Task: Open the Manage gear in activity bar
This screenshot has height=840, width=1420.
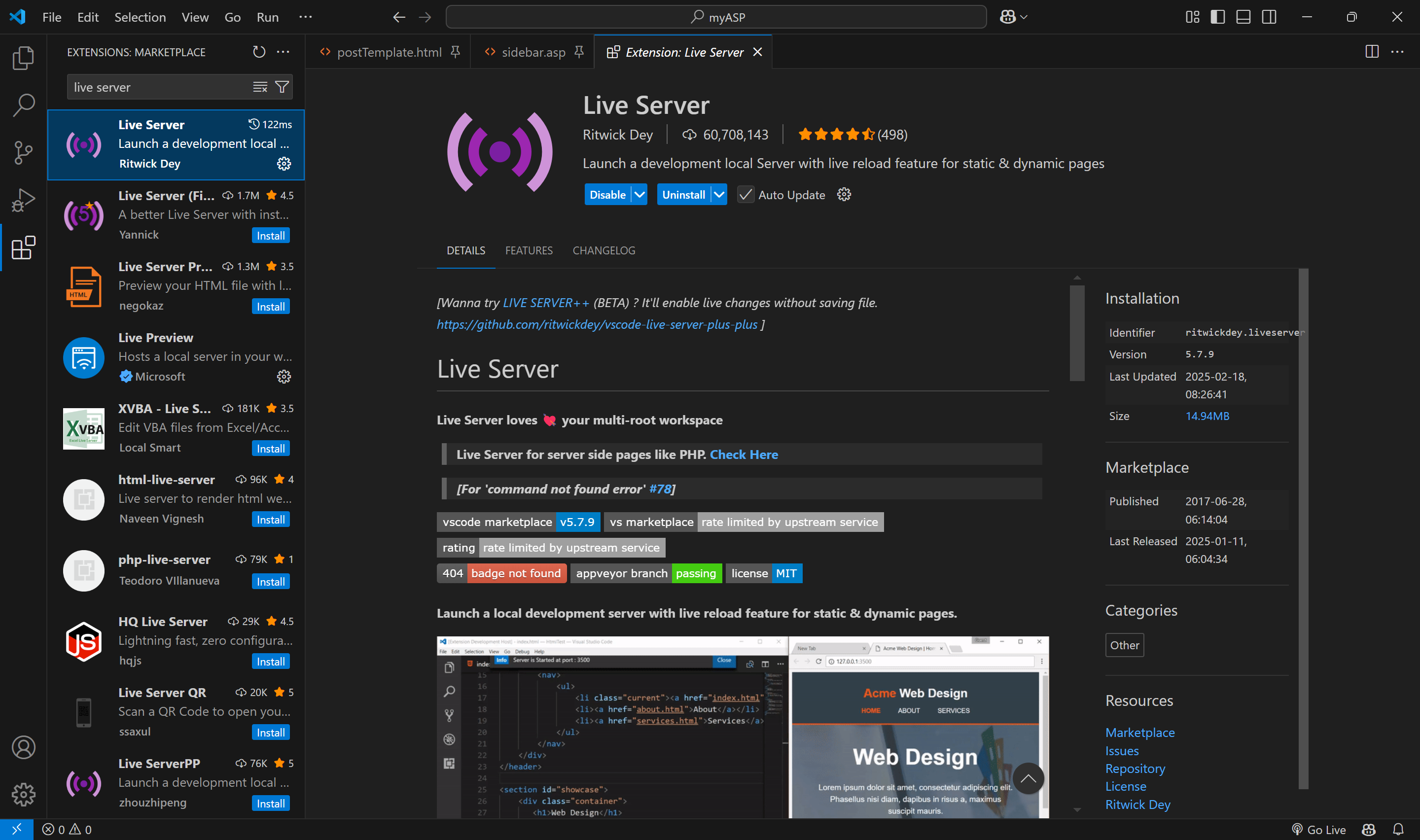Action: pos(23,794)
